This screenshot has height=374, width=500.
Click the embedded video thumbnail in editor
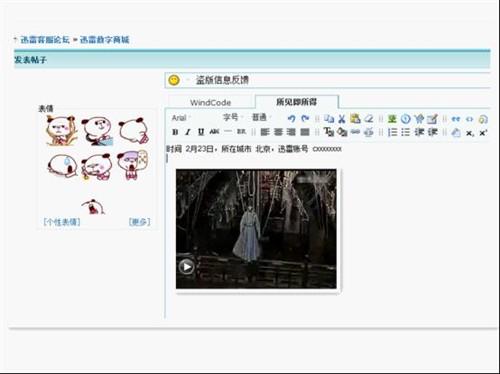coord(256,229)
